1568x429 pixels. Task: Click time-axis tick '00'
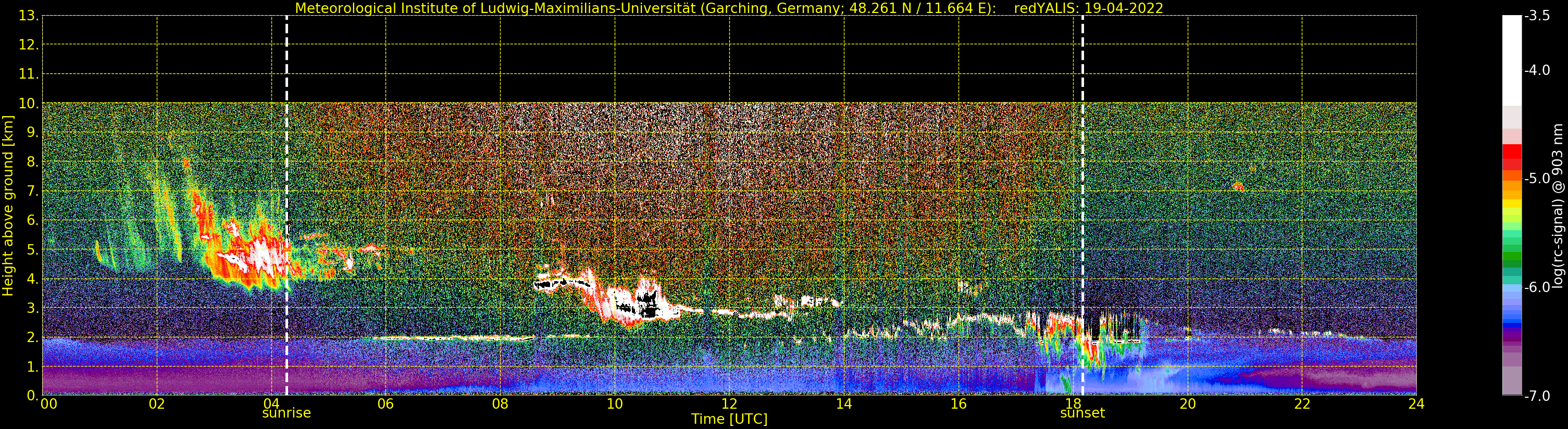coord(48,404)
